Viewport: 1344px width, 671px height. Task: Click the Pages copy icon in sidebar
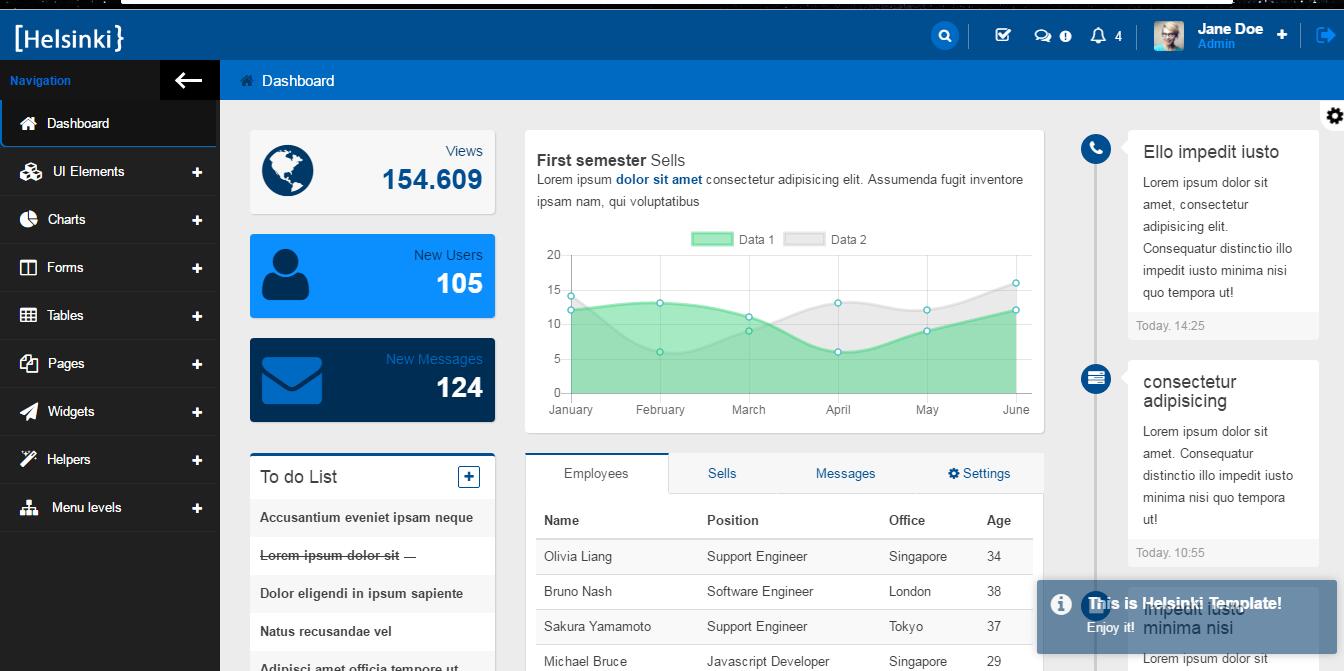[28, 364]
